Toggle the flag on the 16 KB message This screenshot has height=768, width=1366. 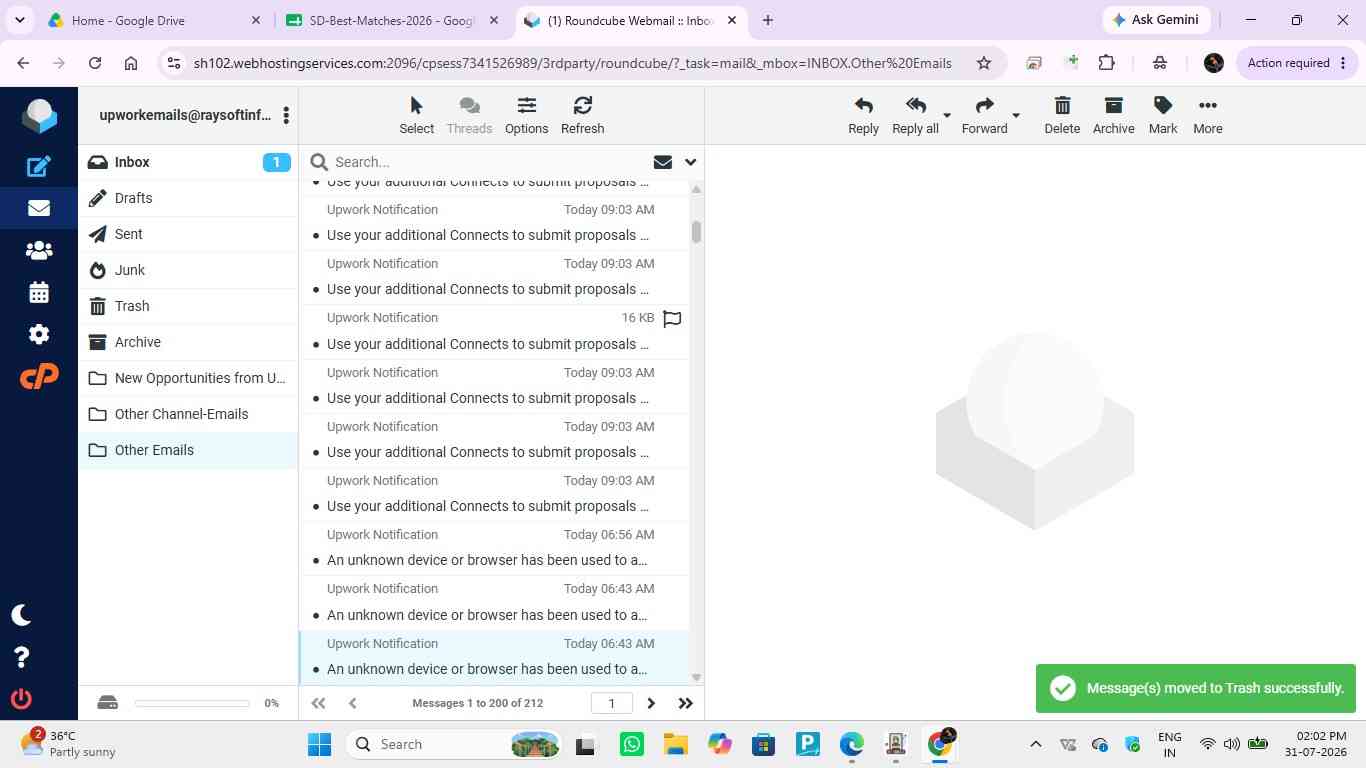[x=673, y=319]
